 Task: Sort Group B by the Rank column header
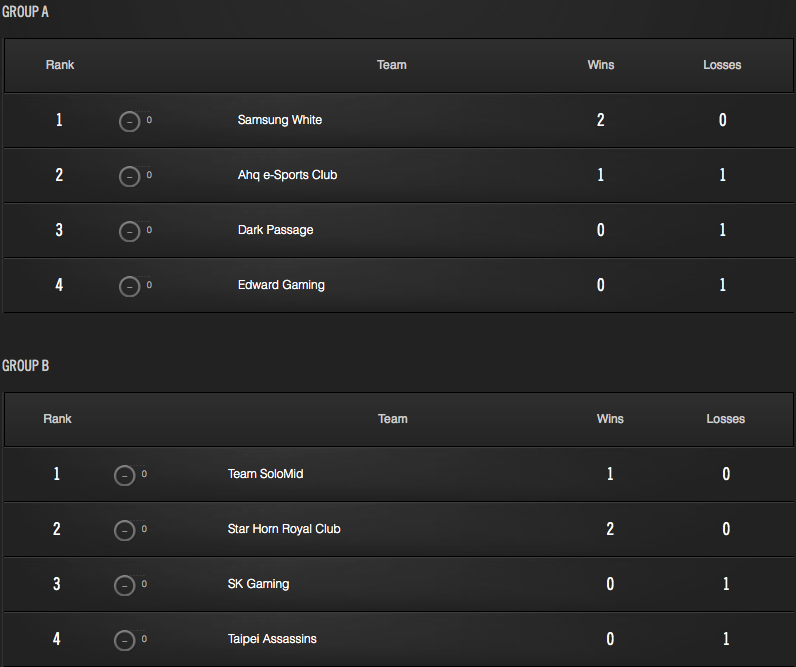(x=57, y=419)
